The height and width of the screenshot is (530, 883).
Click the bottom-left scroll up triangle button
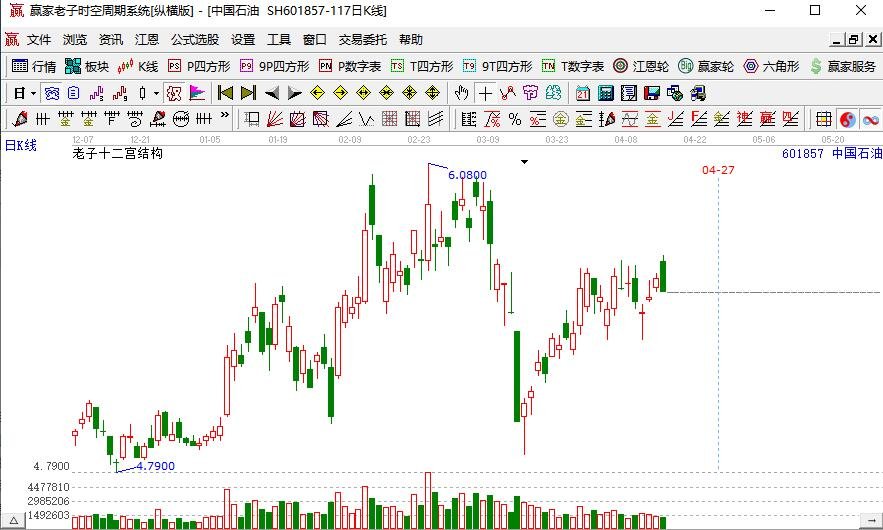(14, 520)
